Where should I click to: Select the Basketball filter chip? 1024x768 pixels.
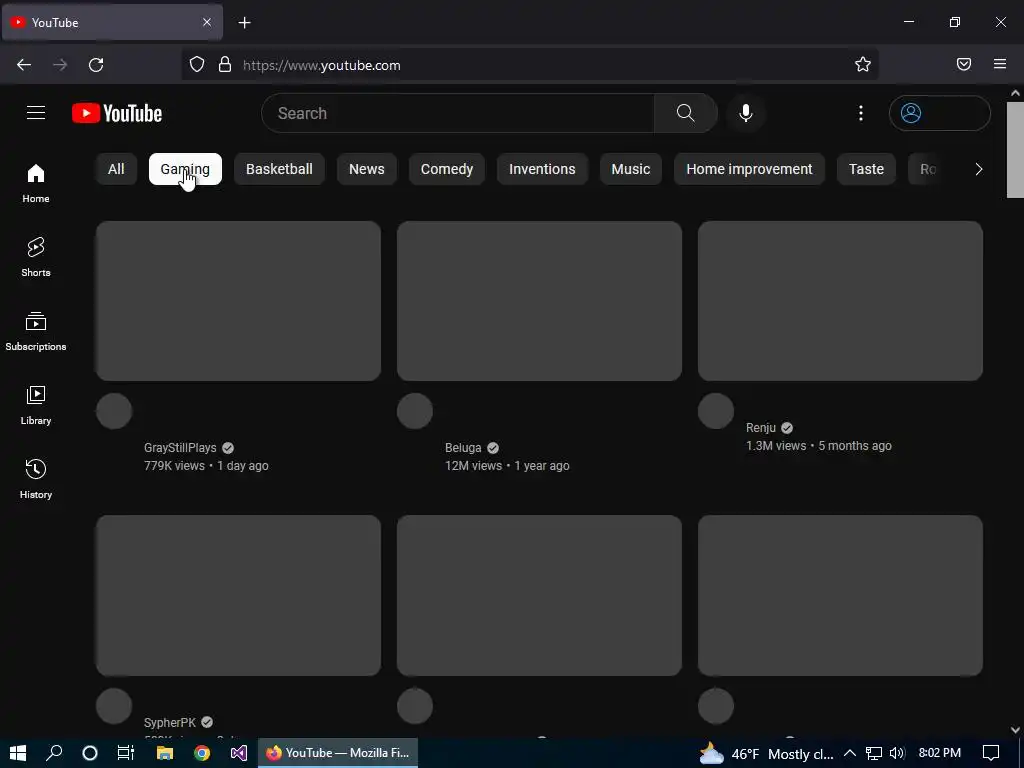point(280,169)
